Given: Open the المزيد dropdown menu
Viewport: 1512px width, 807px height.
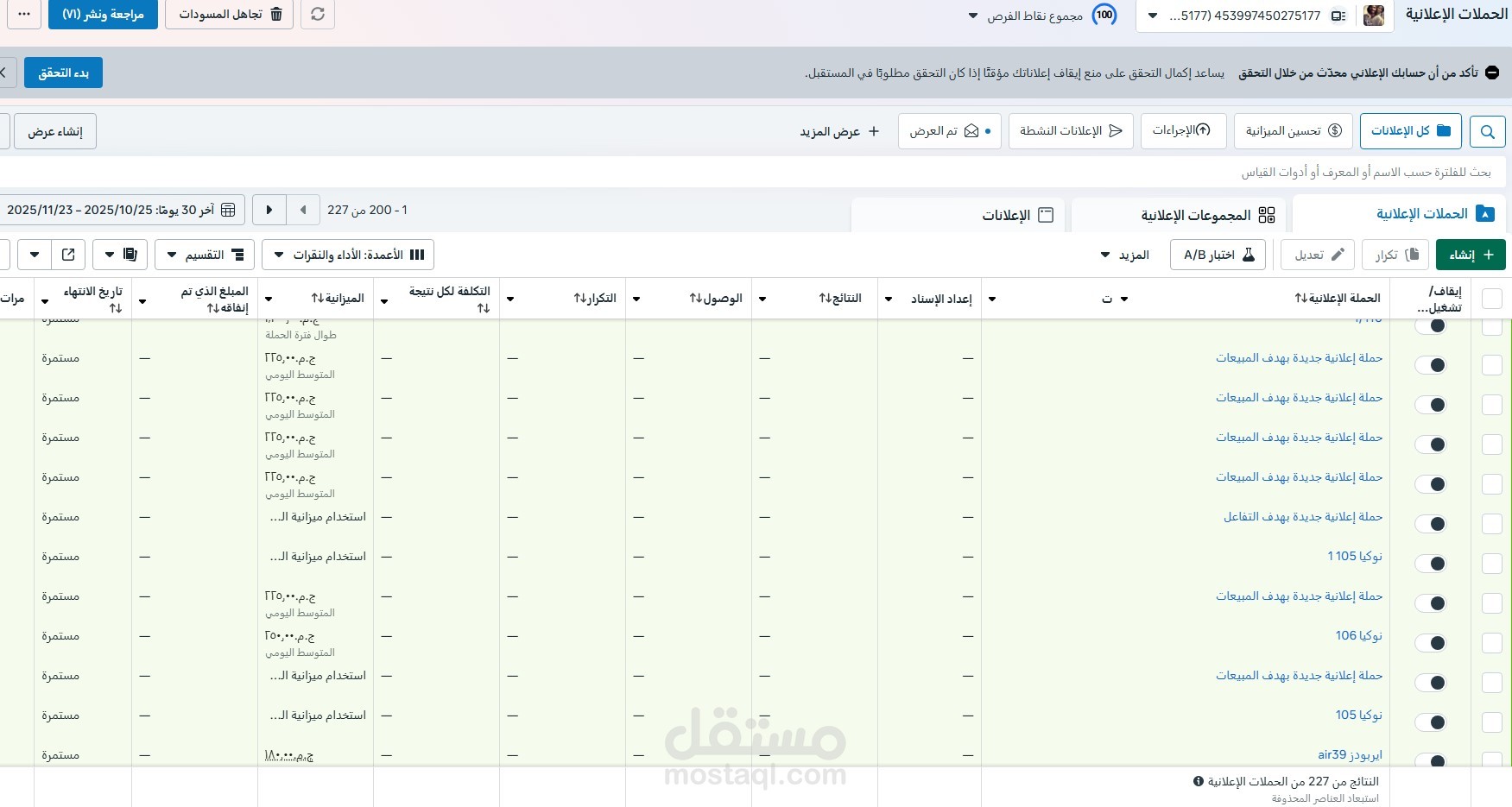Looking at the screenshot, I should point(1123,255).
